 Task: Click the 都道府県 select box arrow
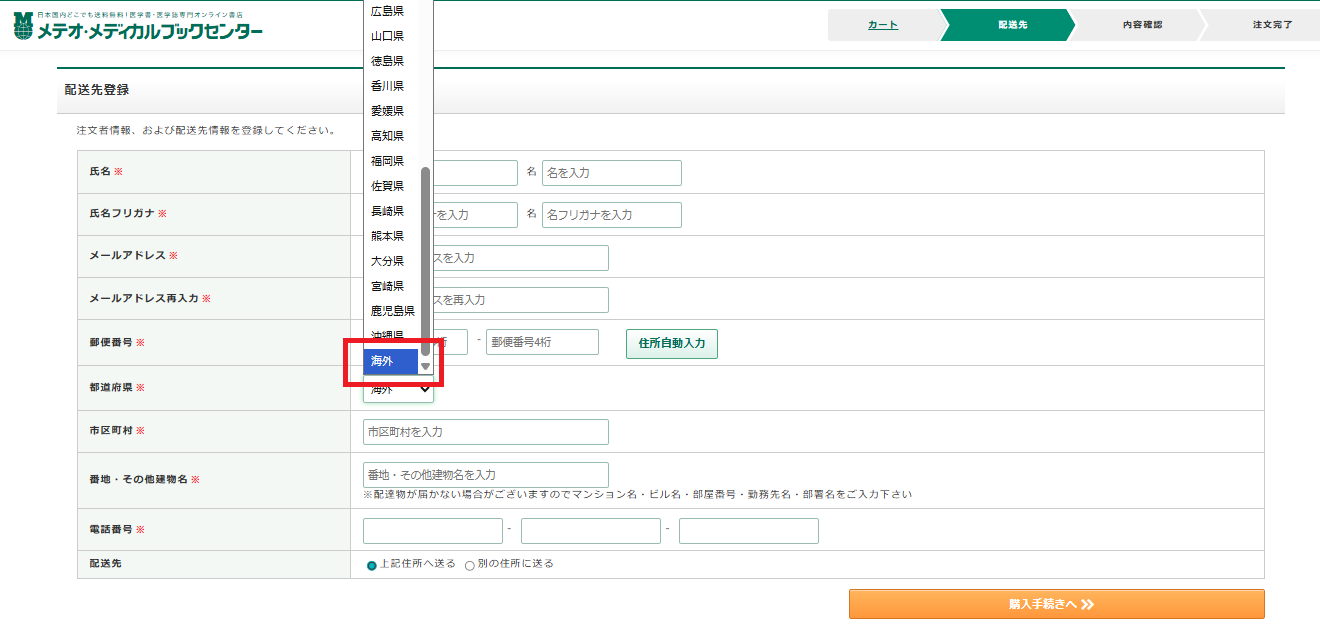click(423, 390)
